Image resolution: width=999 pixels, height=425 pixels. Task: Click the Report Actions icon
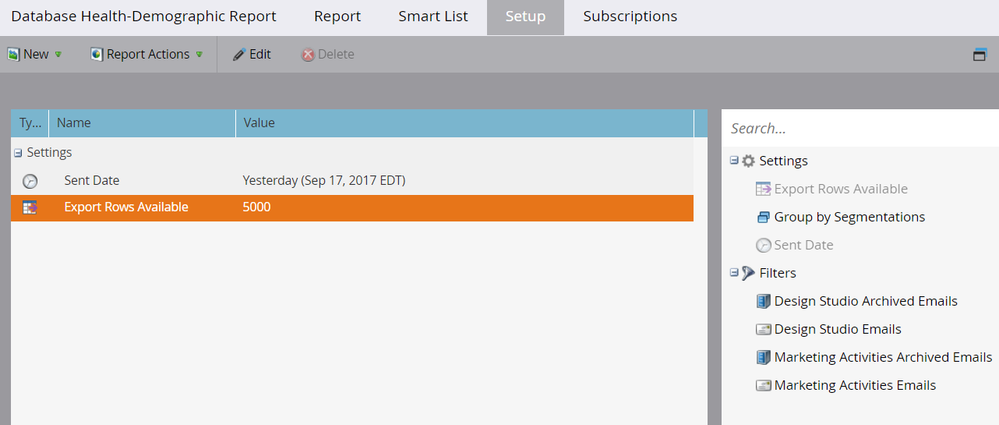coord(97,55)
